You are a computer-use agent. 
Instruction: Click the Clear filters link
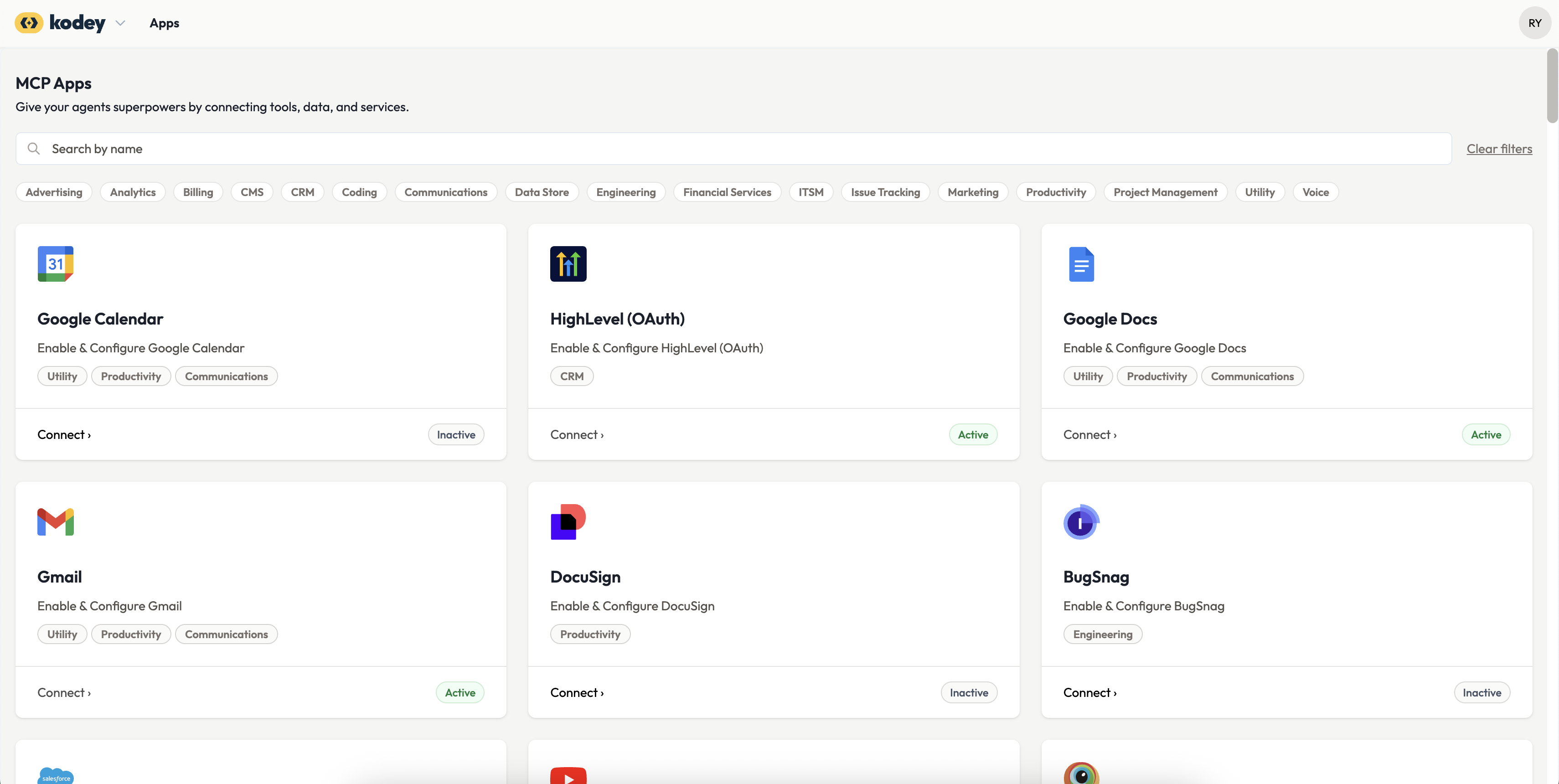click(1498, 149)
